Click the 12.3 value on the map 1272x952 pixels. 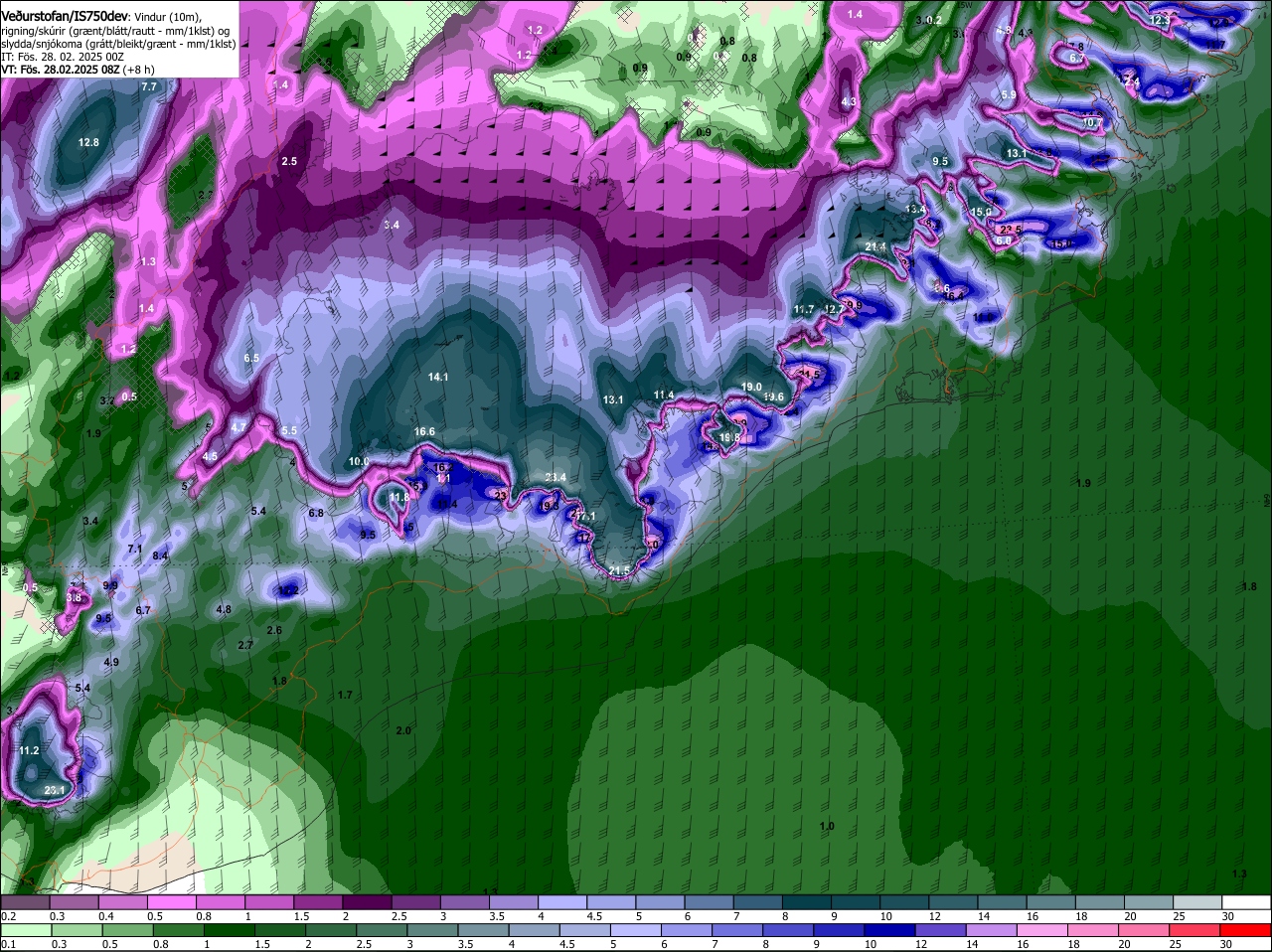1159,21
